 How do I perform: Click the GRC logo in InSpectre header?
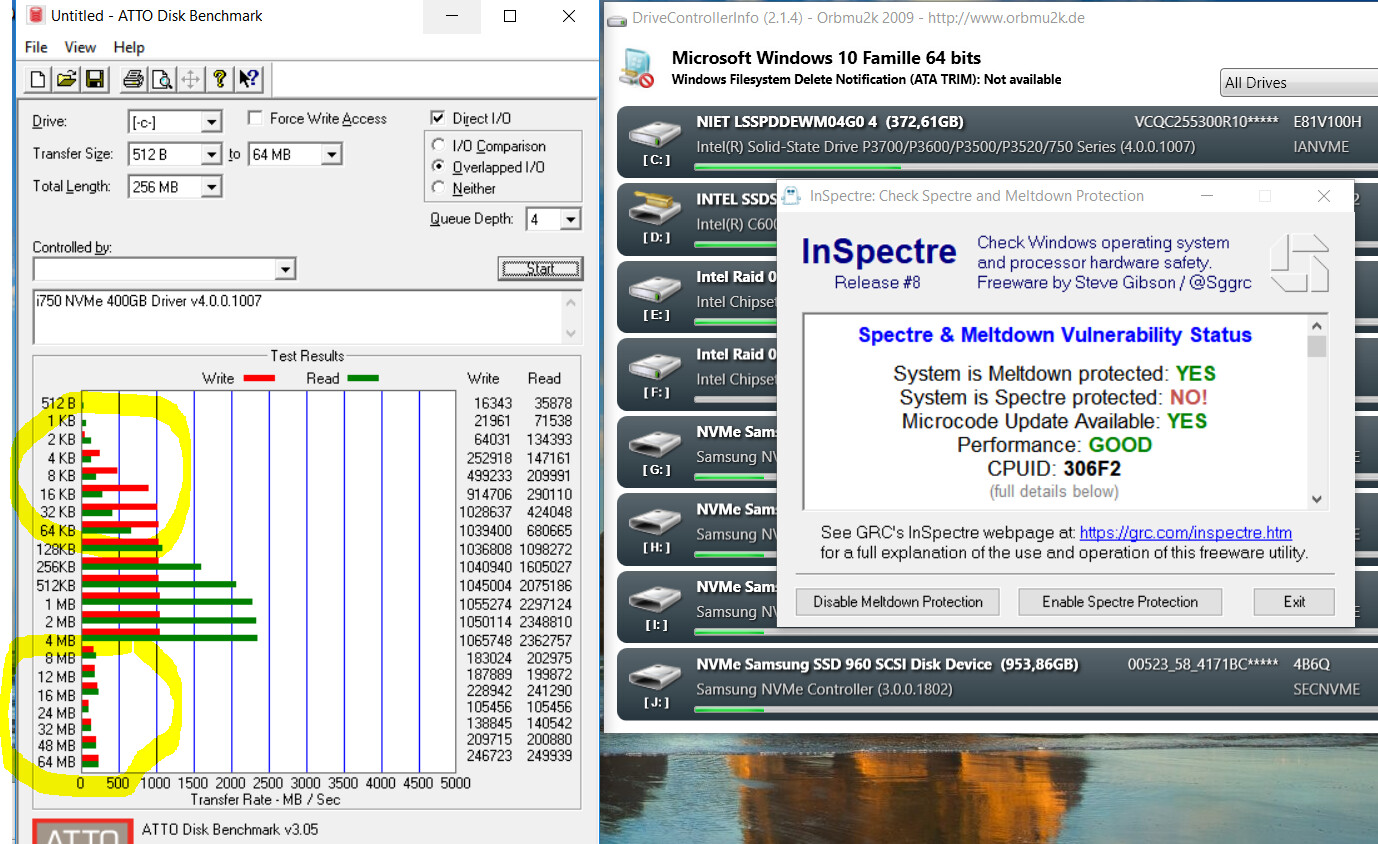[x=1300, y=263]
